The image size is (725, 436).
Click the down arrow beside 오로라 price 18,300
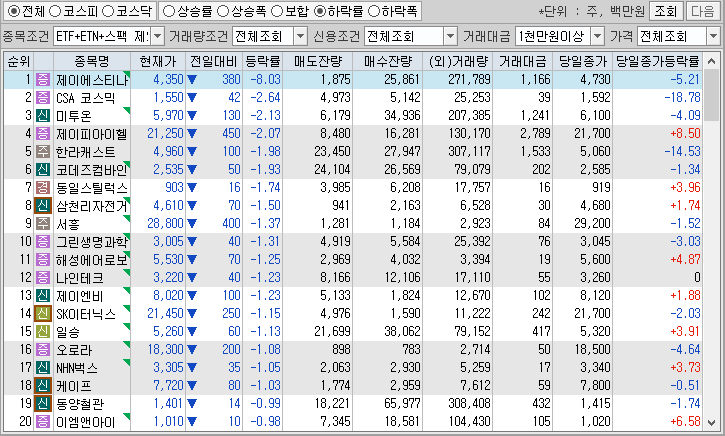pos(192,350)
